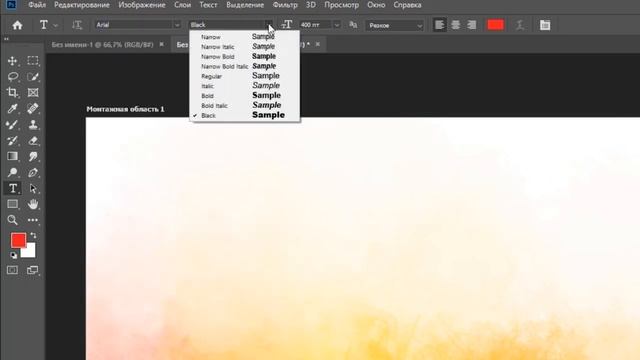Align text left
Image resolution: width=640 pixels, height=360 pixels.
440,25
